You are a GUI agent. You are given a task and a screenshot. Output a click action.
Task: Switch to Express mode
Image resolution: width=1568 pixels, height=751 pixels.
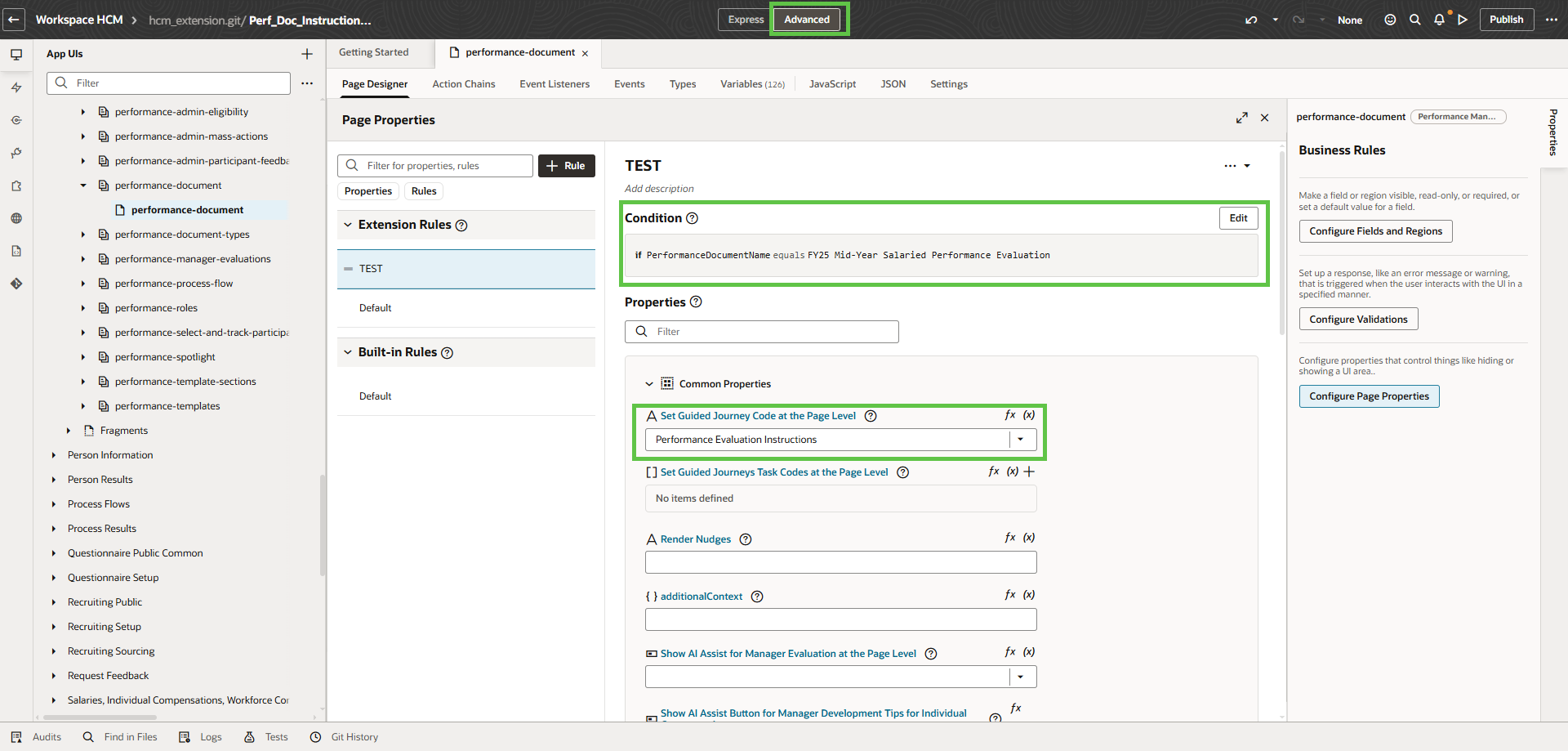(746, 20)
